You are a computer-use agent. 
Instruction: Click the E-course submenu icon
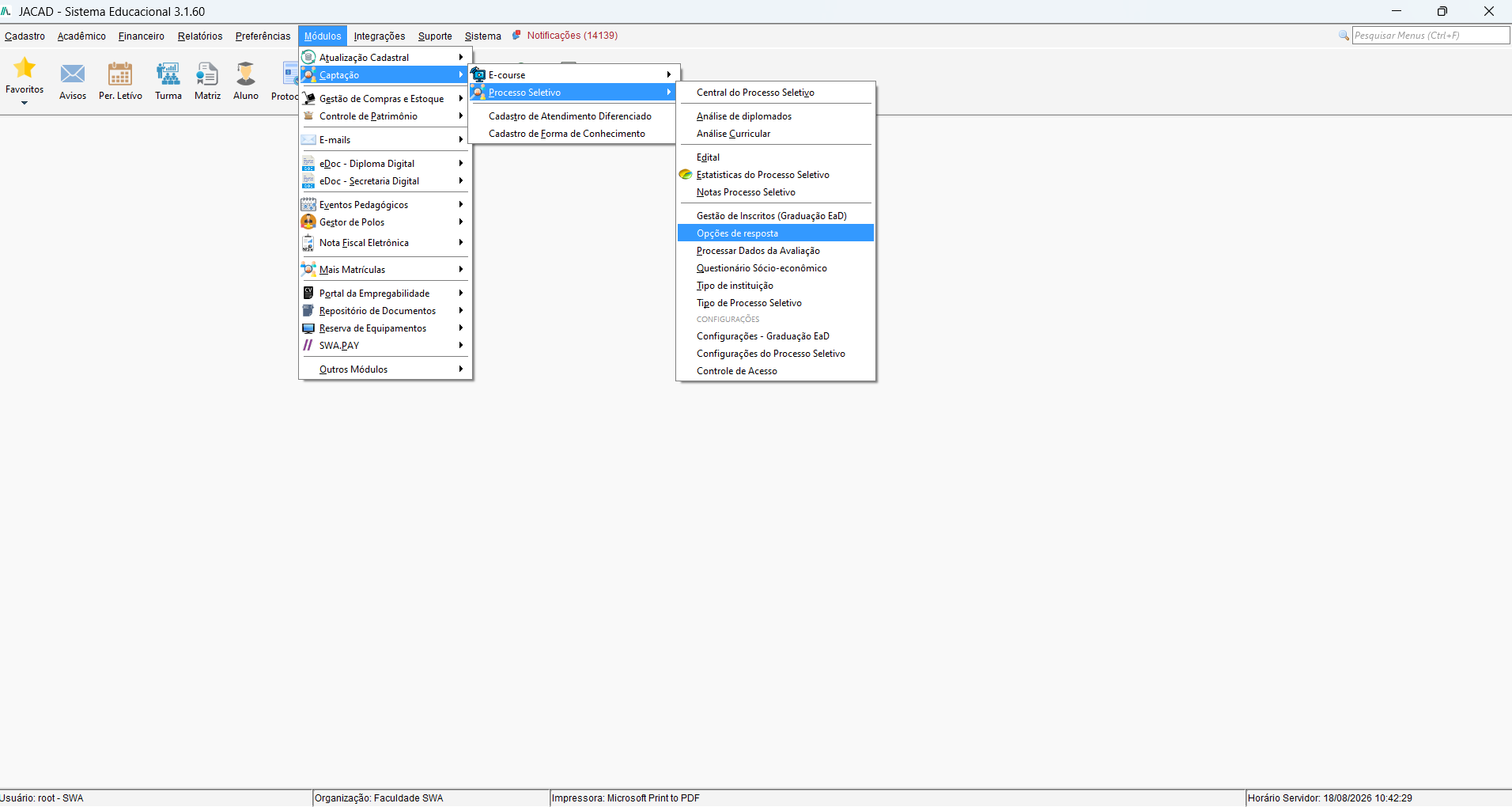(x=478, y=74)
